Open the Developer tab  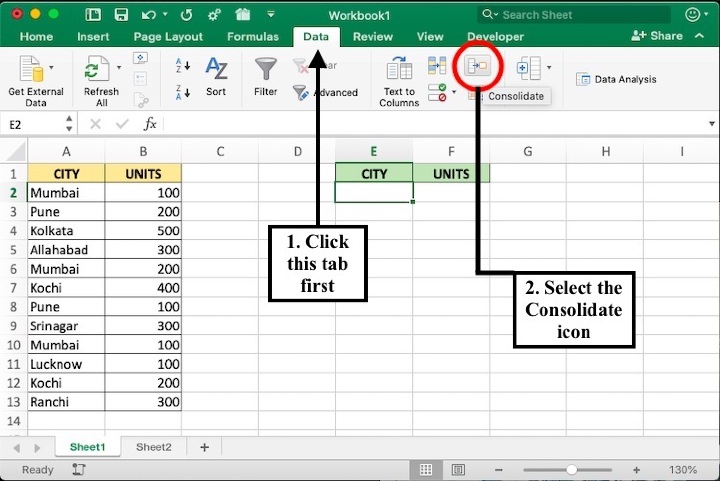pyautogui.click(x=495, y=36)
